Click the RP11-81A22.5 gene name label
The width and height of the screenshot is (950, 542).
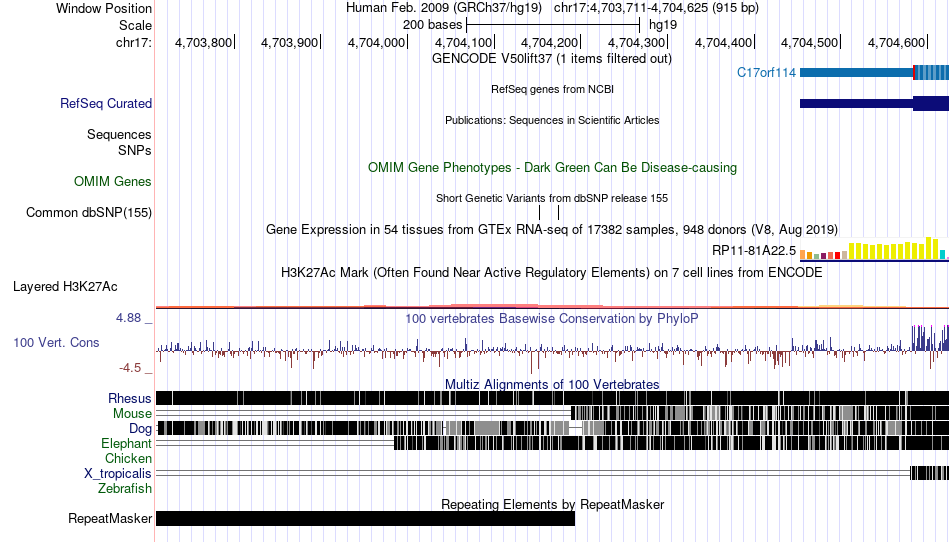(754, 250)
